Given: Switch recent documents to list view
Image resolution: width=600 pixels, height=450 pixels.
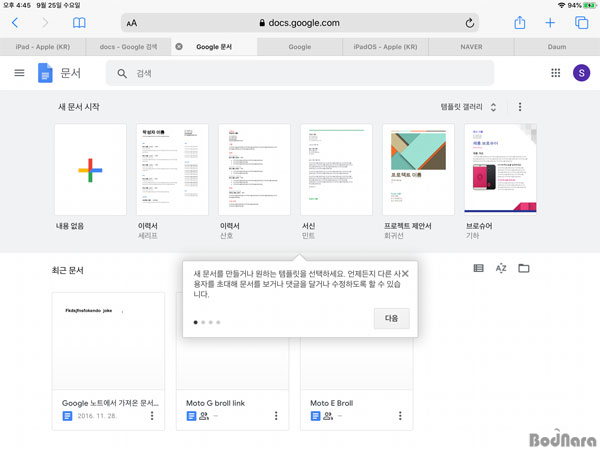Looking at the screenshot, I should 478,268.
